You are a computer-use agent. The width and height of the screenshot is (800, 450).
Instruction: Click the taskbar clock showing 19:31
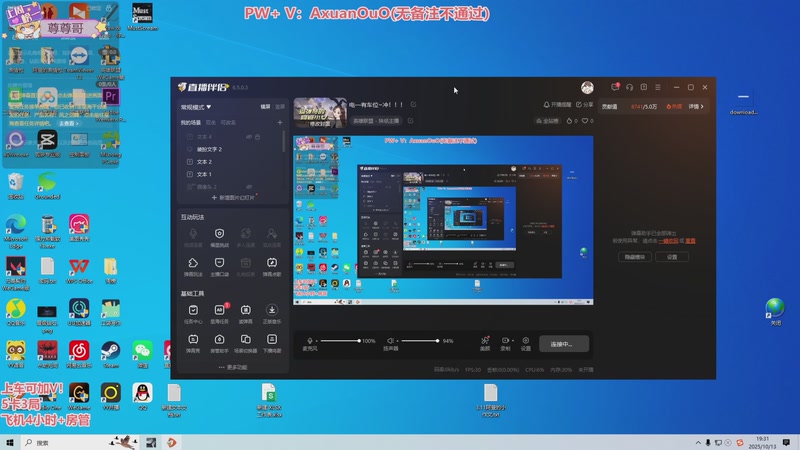tap(762, 442)
